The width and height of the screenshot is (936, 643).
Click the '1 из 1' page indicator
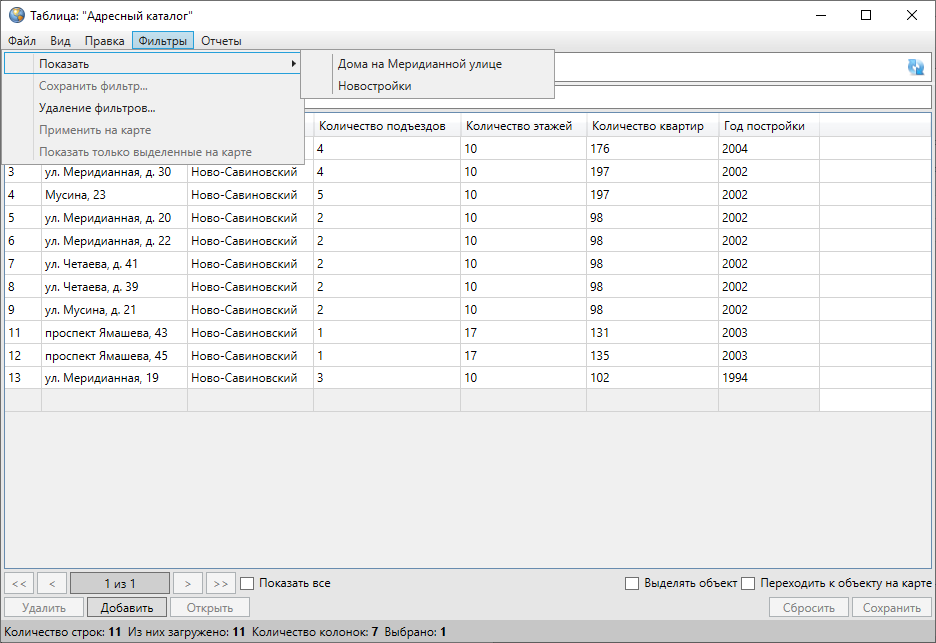pos(120,583)
